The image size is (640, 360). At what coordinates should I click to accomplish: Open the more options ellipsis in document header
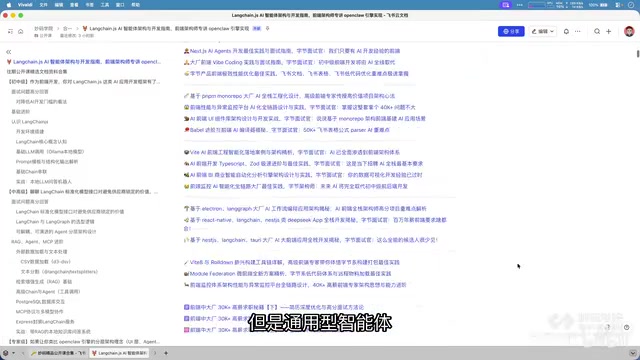tap(578, 31)
